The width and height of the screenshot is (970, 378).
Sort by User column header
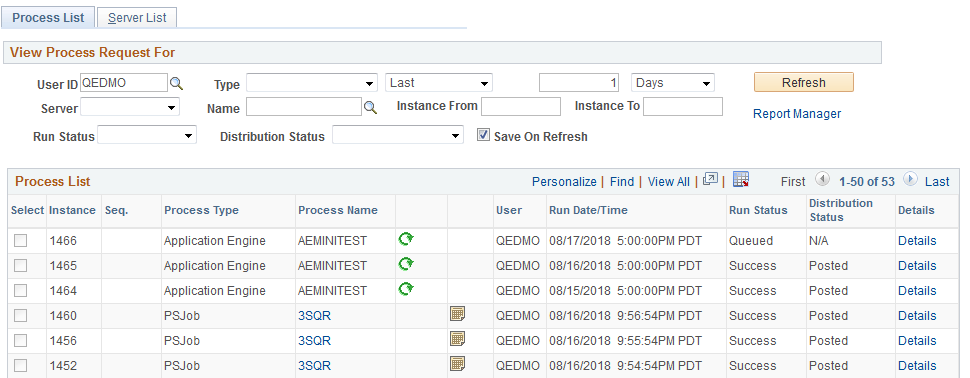click(509, 210)
